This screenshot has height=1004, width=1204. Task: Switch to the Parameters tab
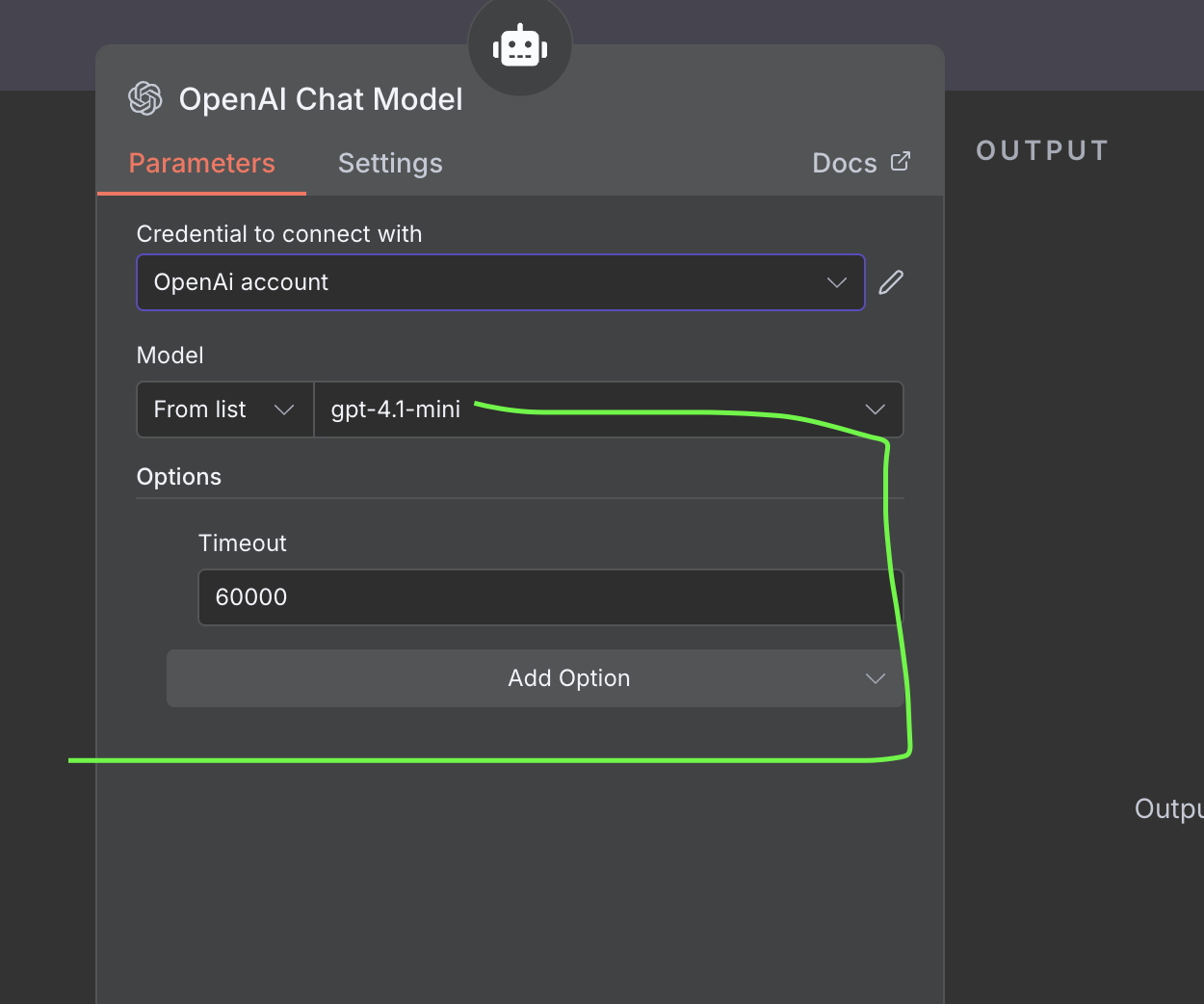tap(201, 164)
